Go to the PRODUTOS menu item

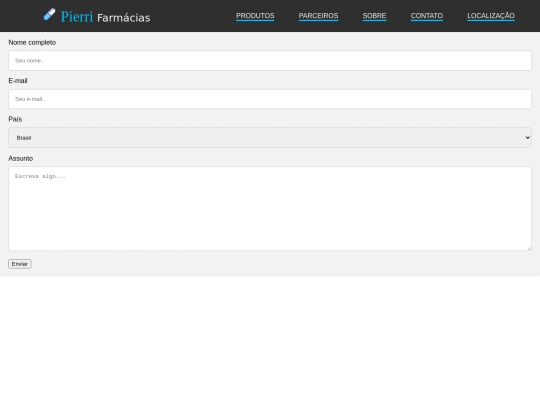255,16
